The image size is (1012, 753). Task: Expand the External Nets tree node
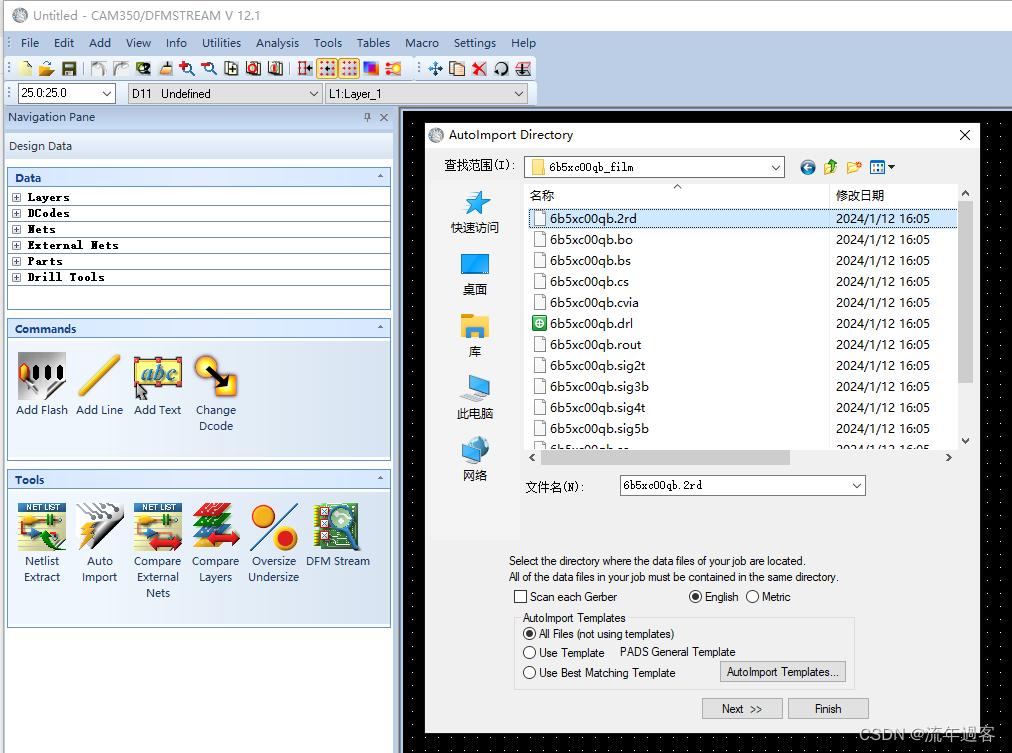pyautogui.click(x=17, y=246)
